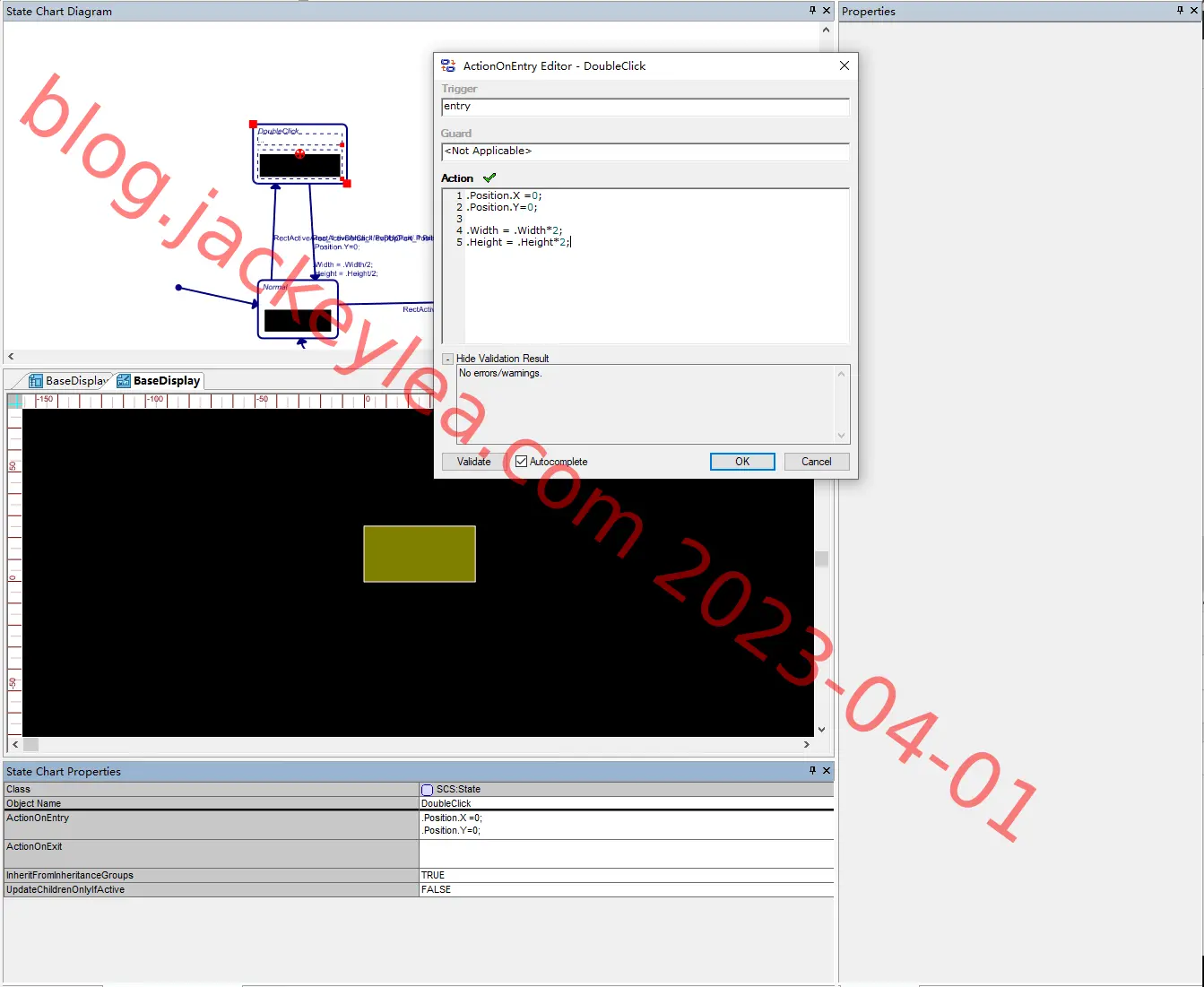Image resolution: width=1204 pixels, height=987 pixels.
Task: Switch to the first BaseDisplay tab
Action: [x=69, y=381]
